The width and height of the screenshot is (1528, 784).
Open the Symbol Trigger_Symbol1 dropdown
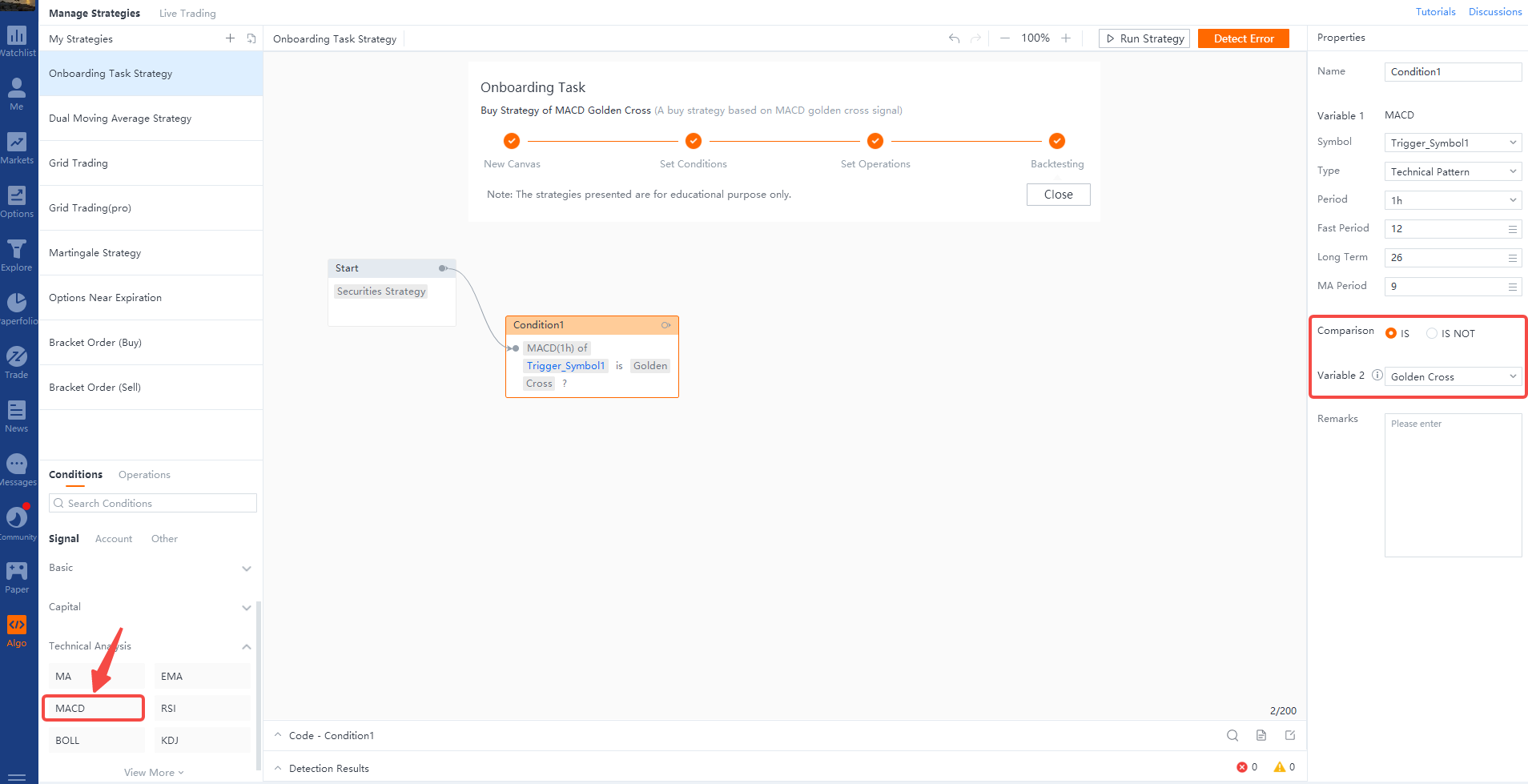click(1453, 143)
